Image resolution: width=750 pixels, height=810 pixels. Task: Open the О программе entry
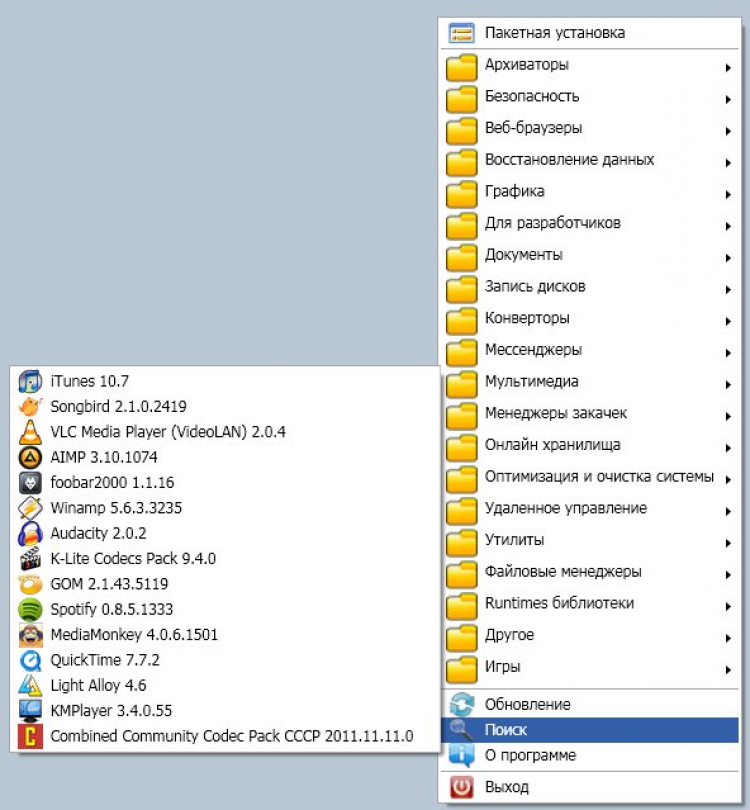click(x=590, y=755)
